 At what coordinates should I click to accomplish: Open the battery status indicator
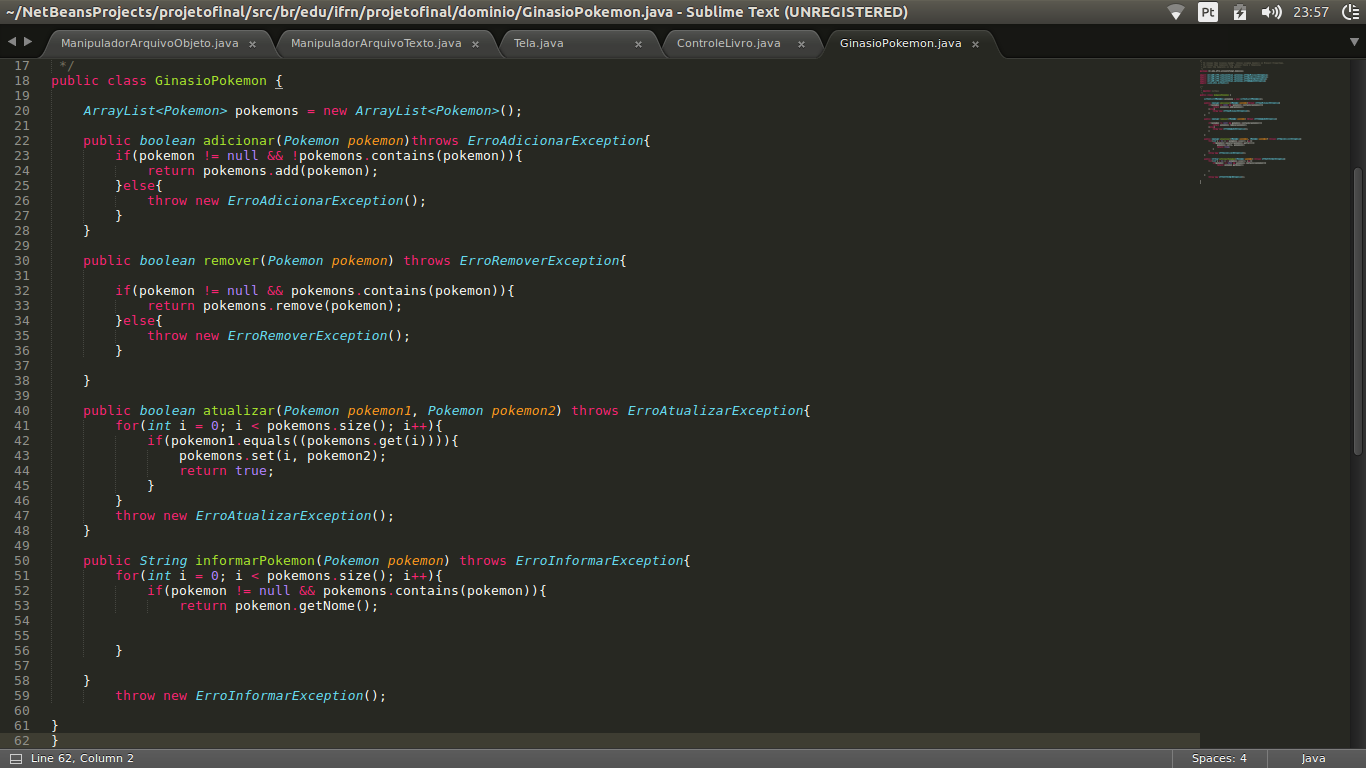click(1240, 12)
